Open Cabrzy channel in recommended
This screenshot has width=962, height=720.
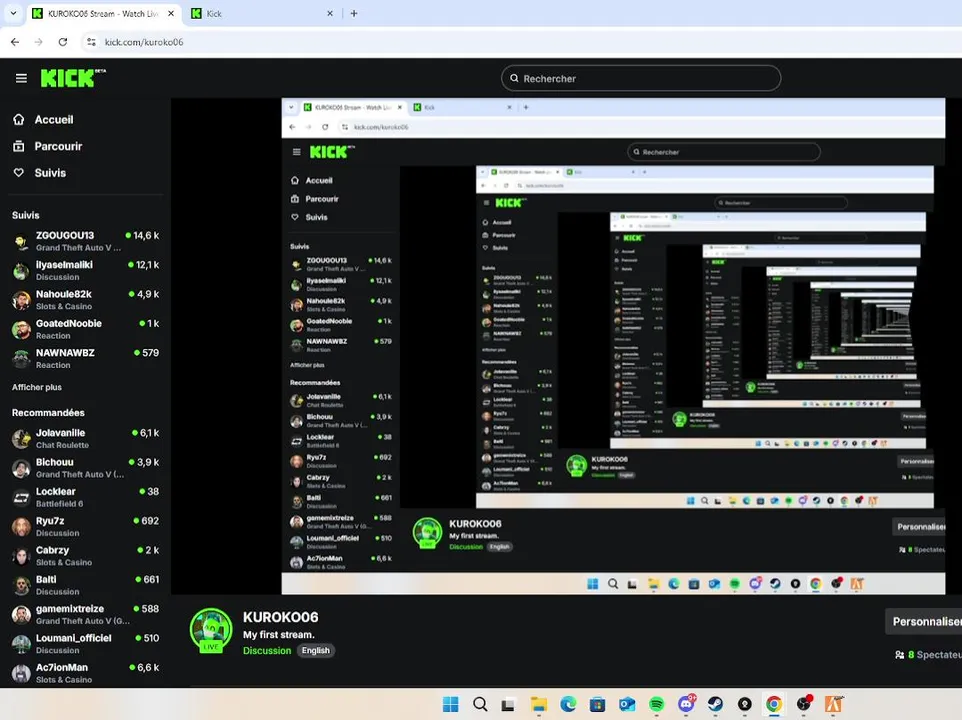[85, 556]
